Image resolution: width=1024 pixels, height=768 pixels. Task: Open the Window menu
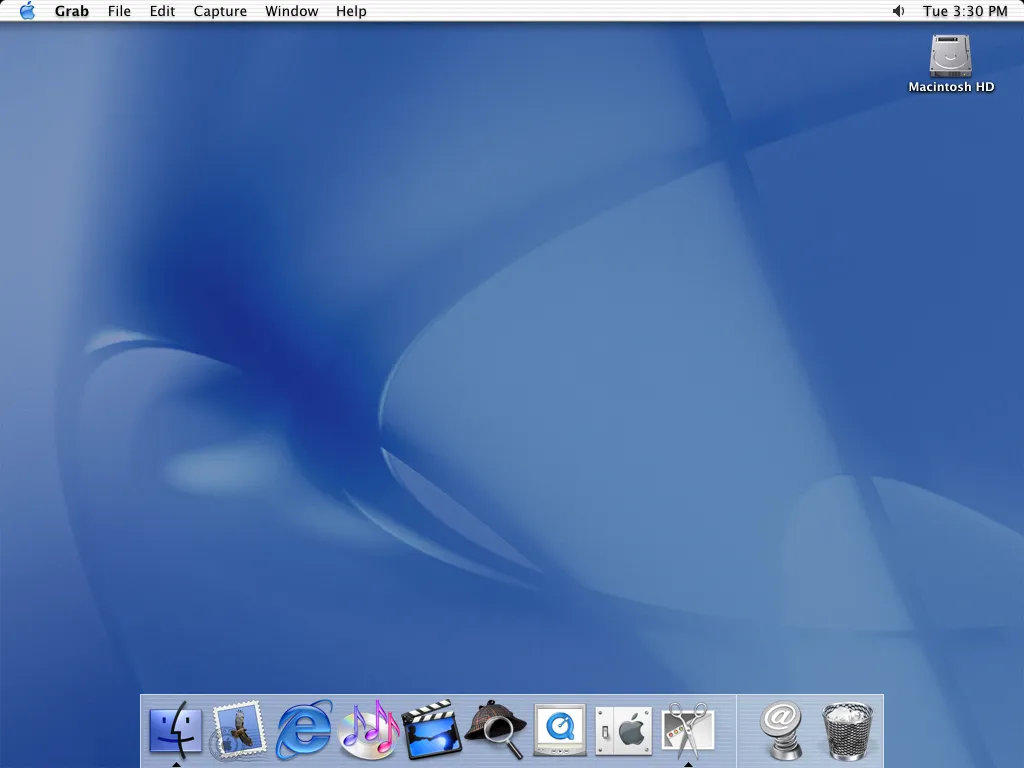291,11
